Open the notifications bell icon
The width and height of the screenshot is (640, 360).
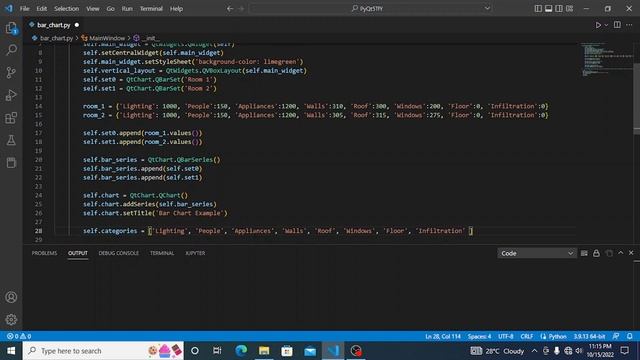coord(630,336)
